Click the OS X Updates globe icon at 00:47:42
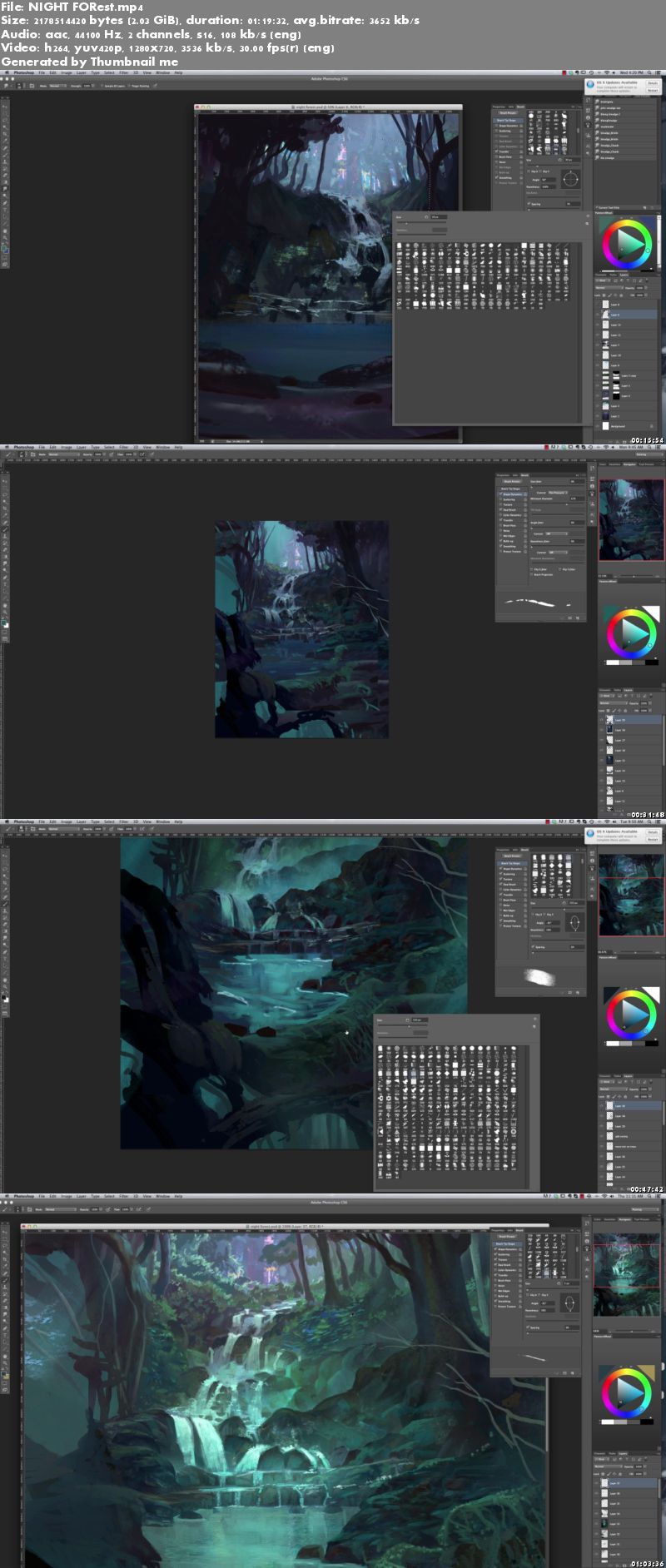 590,833
